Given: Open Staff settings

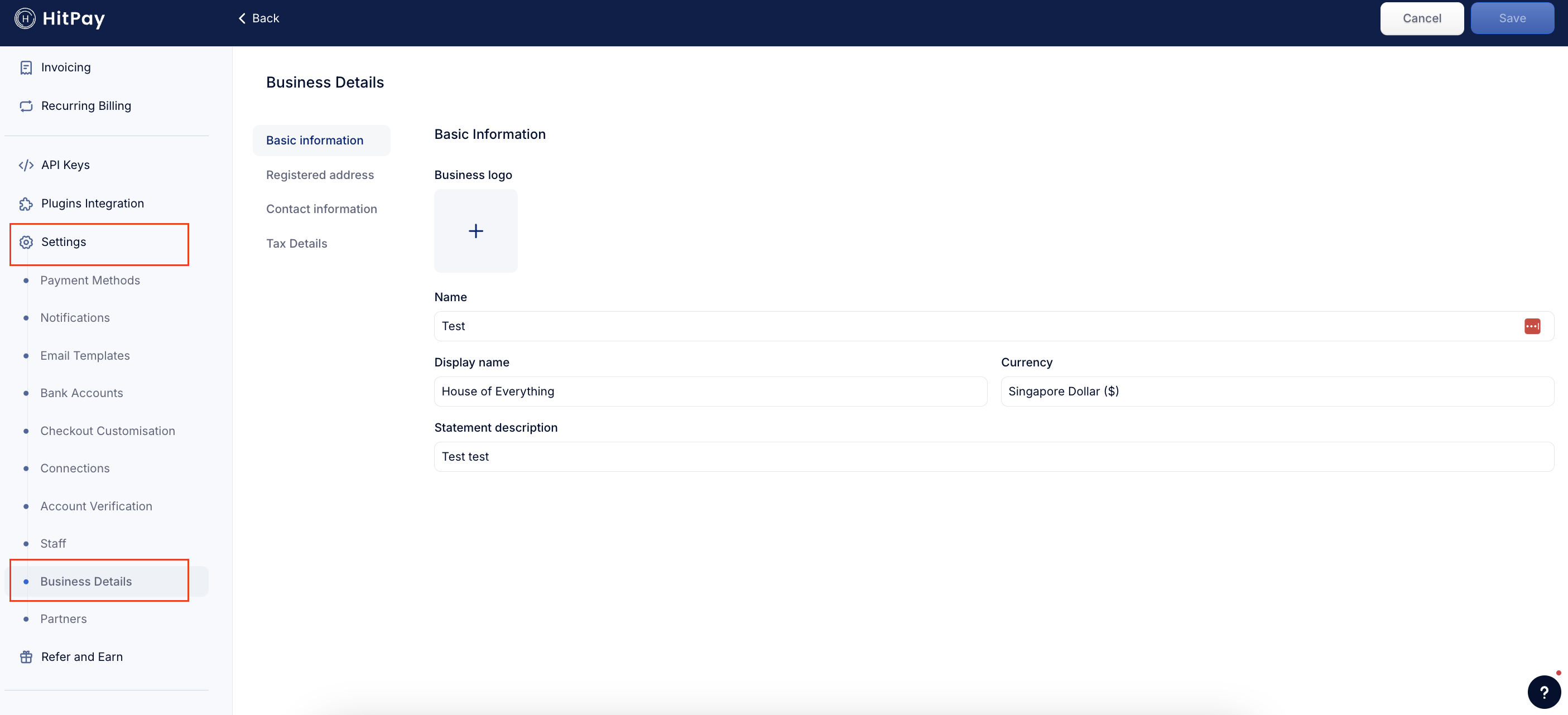Looking at the screenshot, I should [x=53, y=543].
